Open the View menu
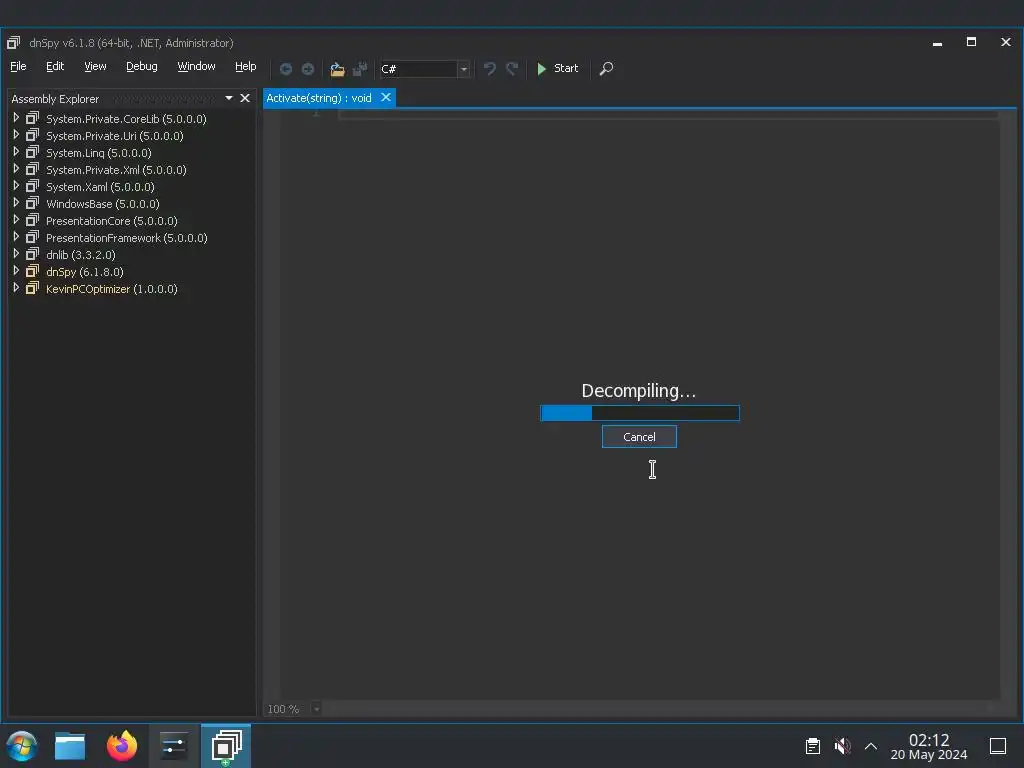 [x=95, y=67]
